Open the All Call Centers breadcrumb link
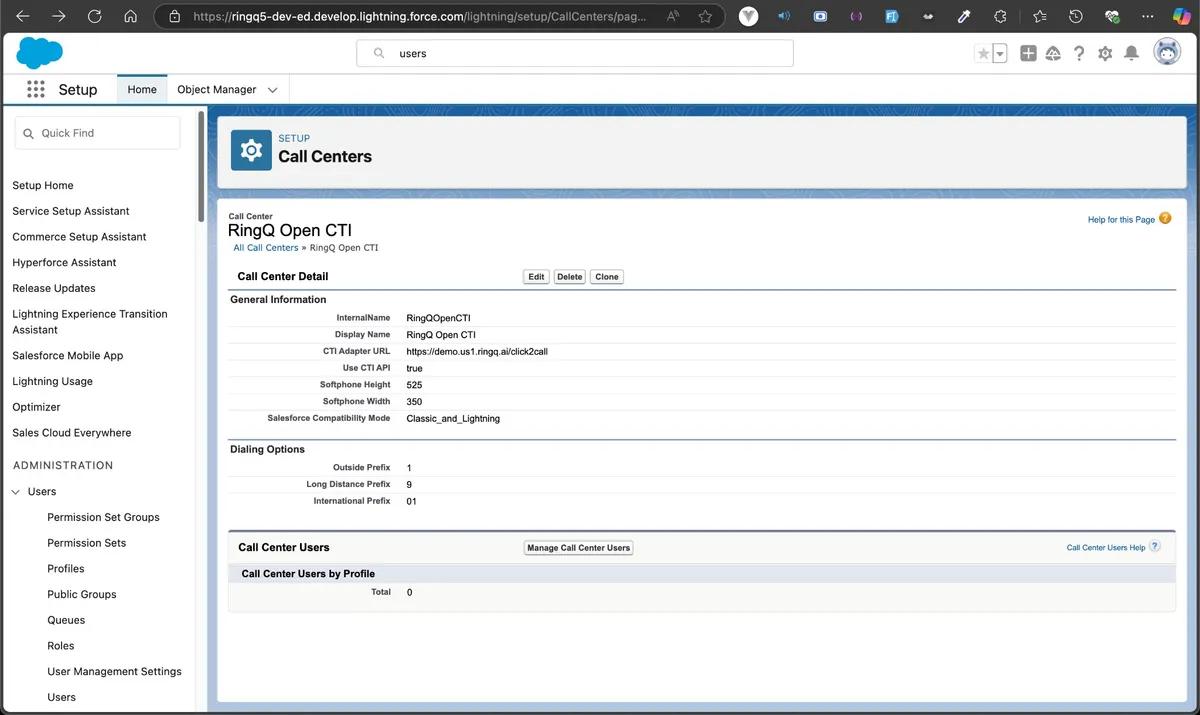 pos(266,247)
